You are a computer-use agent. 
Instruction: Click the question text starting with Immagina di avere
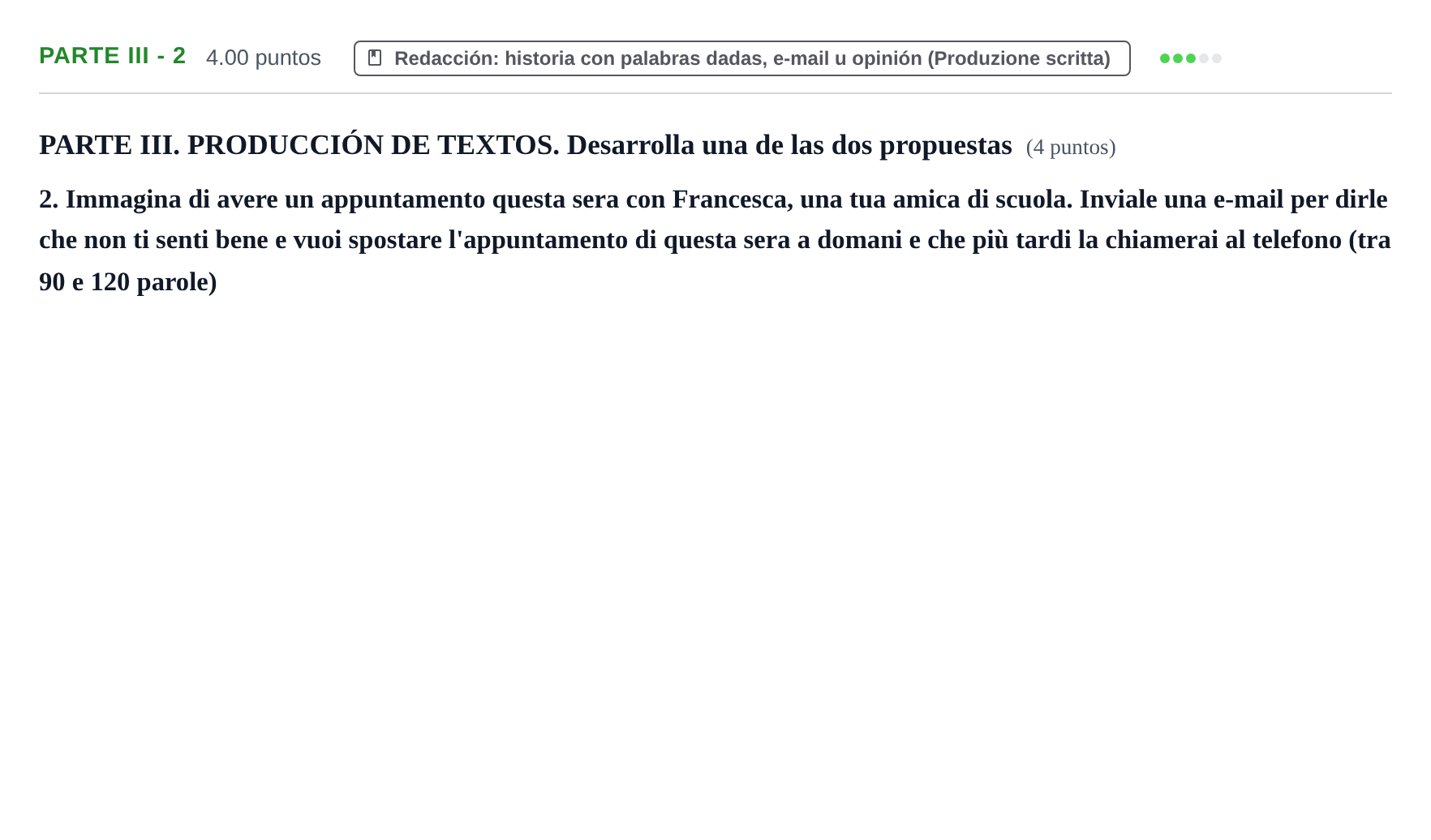pyautogui.click(x=715, y=240)
